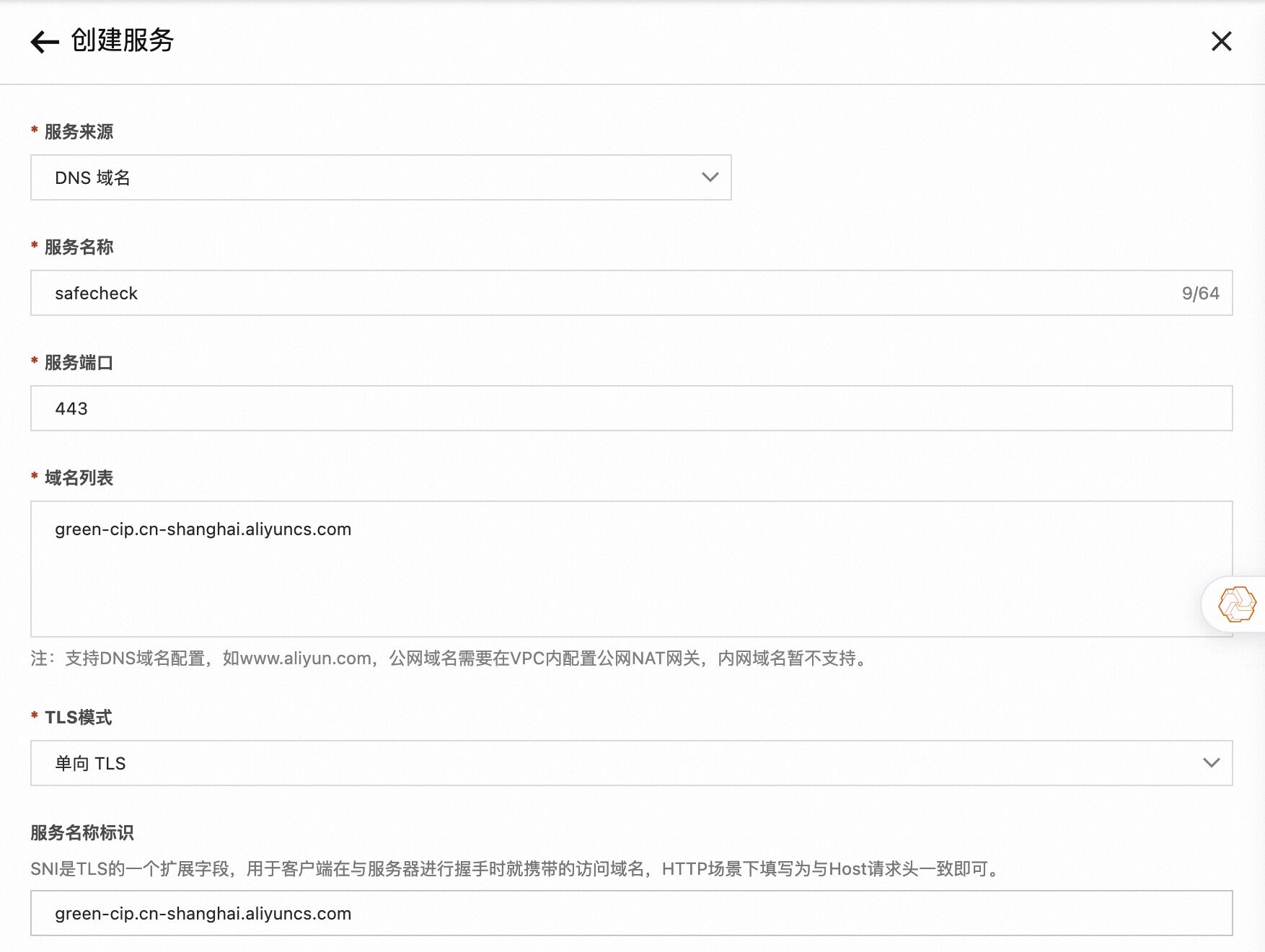Select the safecheck text in service name
Image resolution: width=1265 pixels, height=952 pixels.
coord(96,293)
